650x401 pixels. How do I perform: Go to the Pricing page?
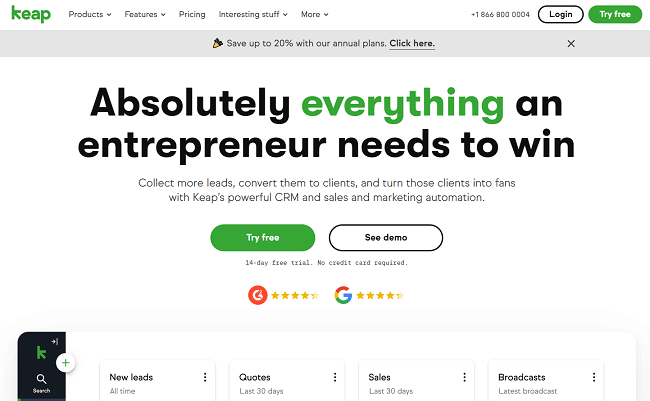pos(192,15)
